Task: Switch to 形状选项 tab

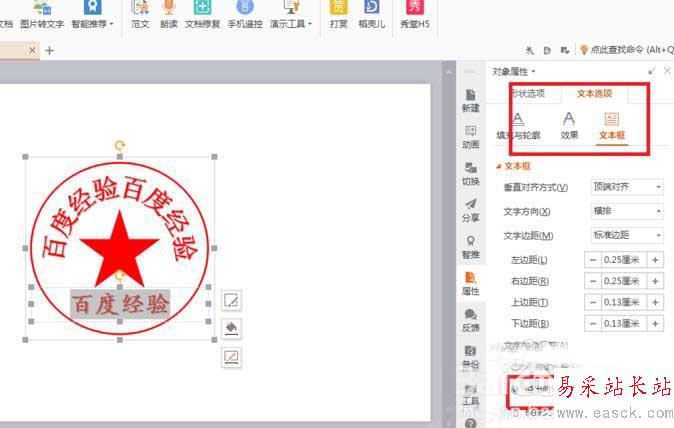Action: (528, 93)
